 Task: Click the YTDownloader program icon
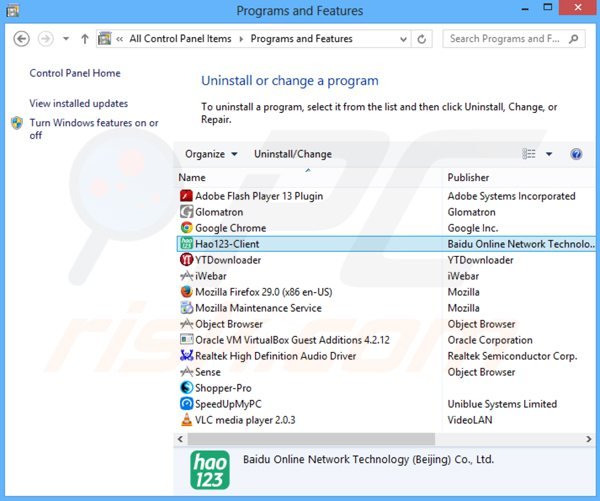(x=186, y=260)
